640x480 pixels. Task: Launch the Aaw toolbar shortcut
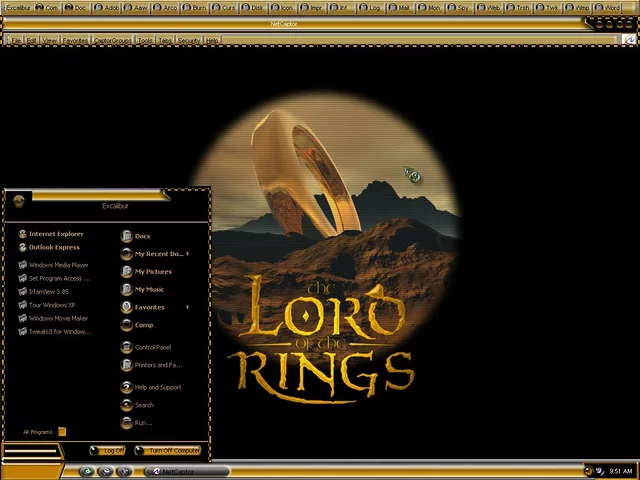[x=136, y=7]
